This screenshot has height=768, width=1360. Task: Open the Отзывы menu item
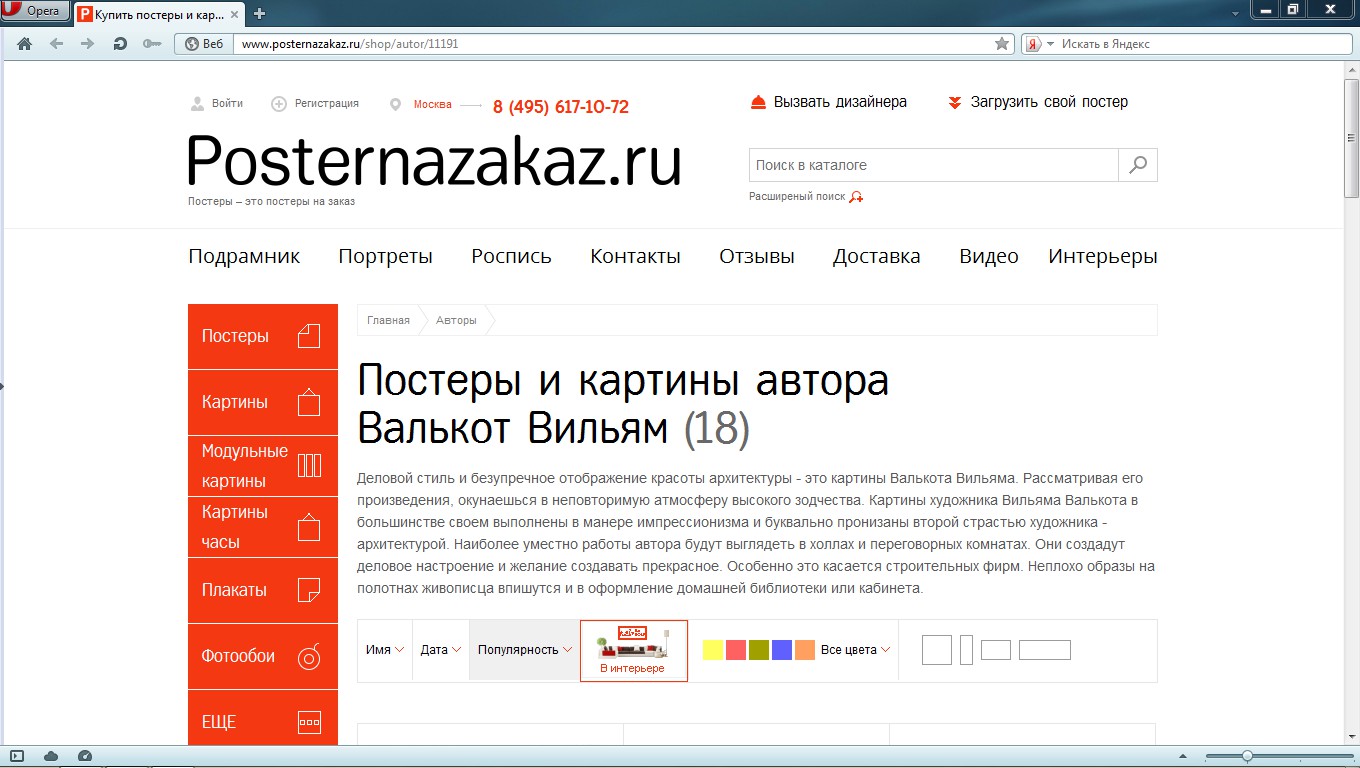point(757,256)
